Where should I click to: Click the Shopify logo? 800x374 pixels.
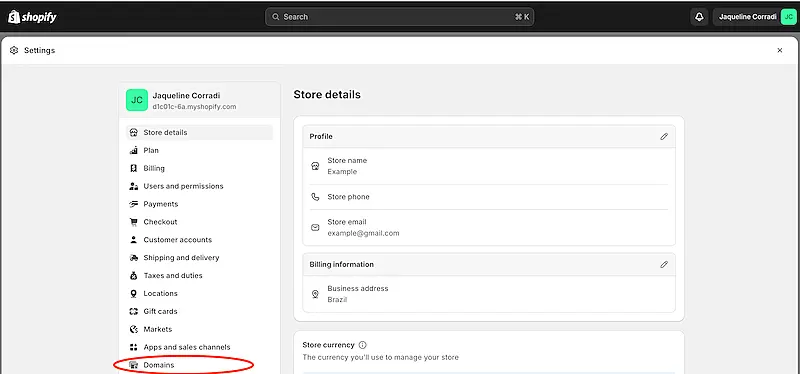(x=32, y=17)
